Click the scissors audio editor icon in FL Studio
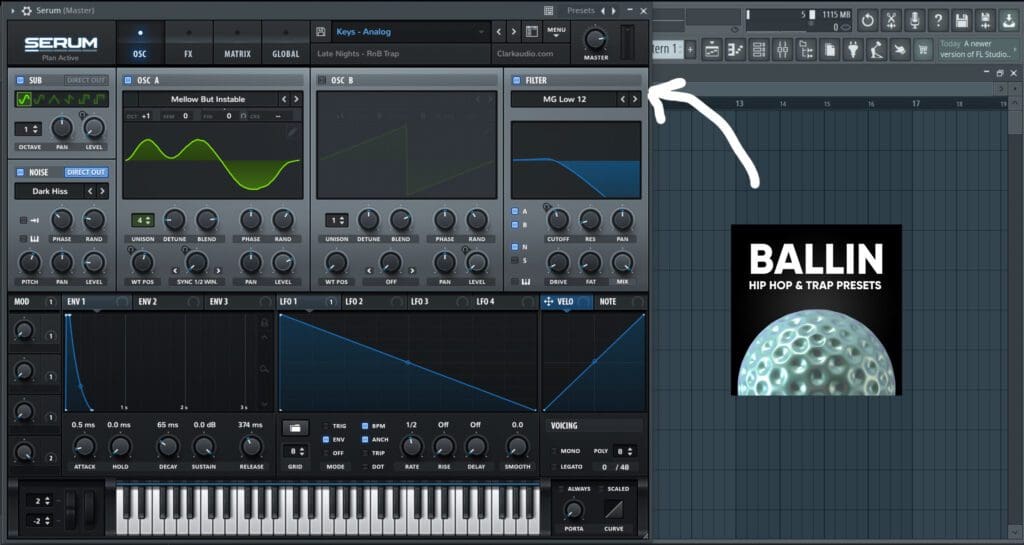 [x=891, y=20]
